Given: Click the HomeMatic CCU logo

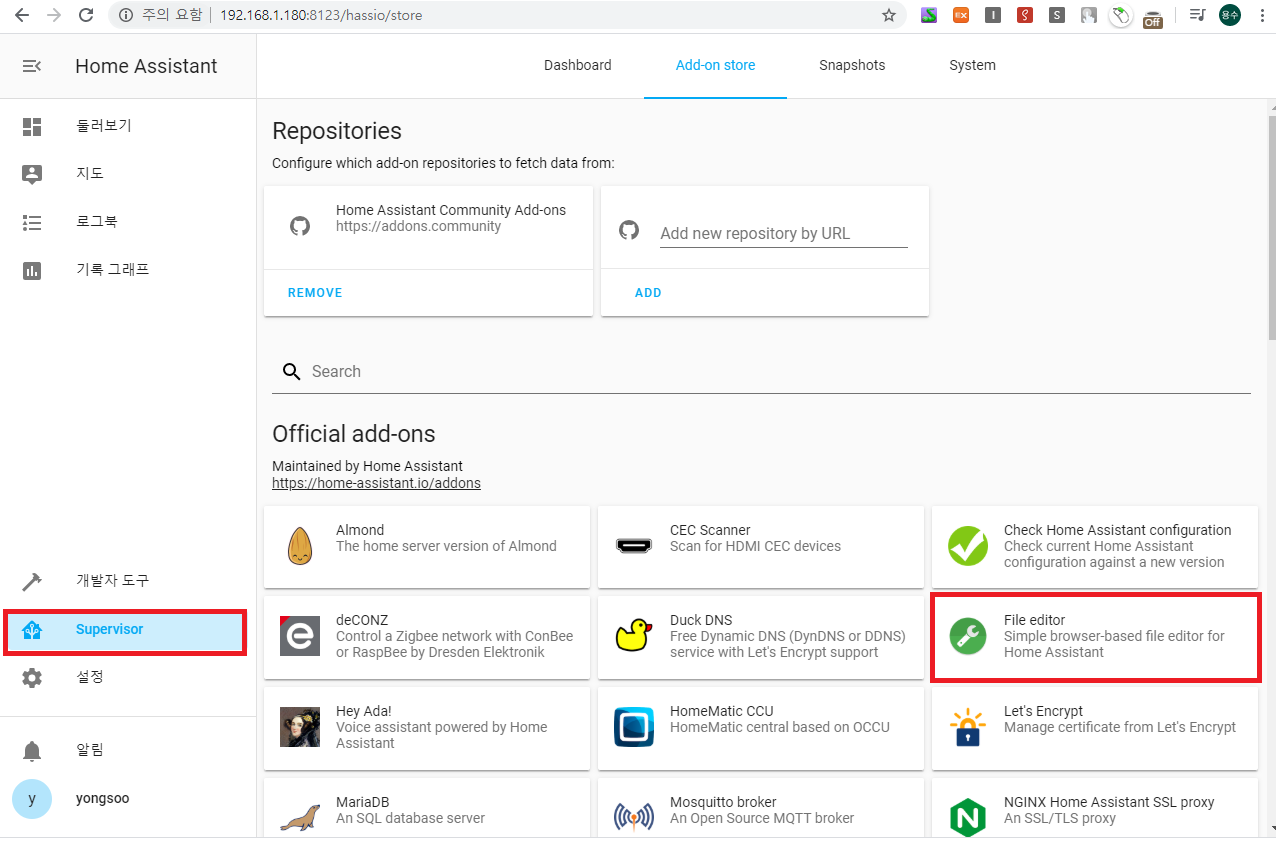Looking at the screenshot, I should [x=634, y=727].
